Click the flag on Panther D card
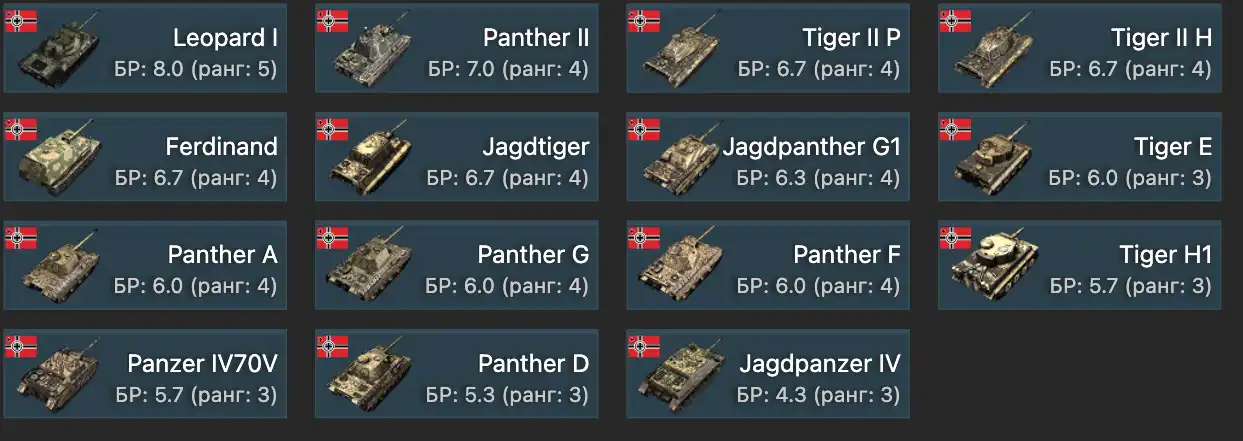 point(332,346)
